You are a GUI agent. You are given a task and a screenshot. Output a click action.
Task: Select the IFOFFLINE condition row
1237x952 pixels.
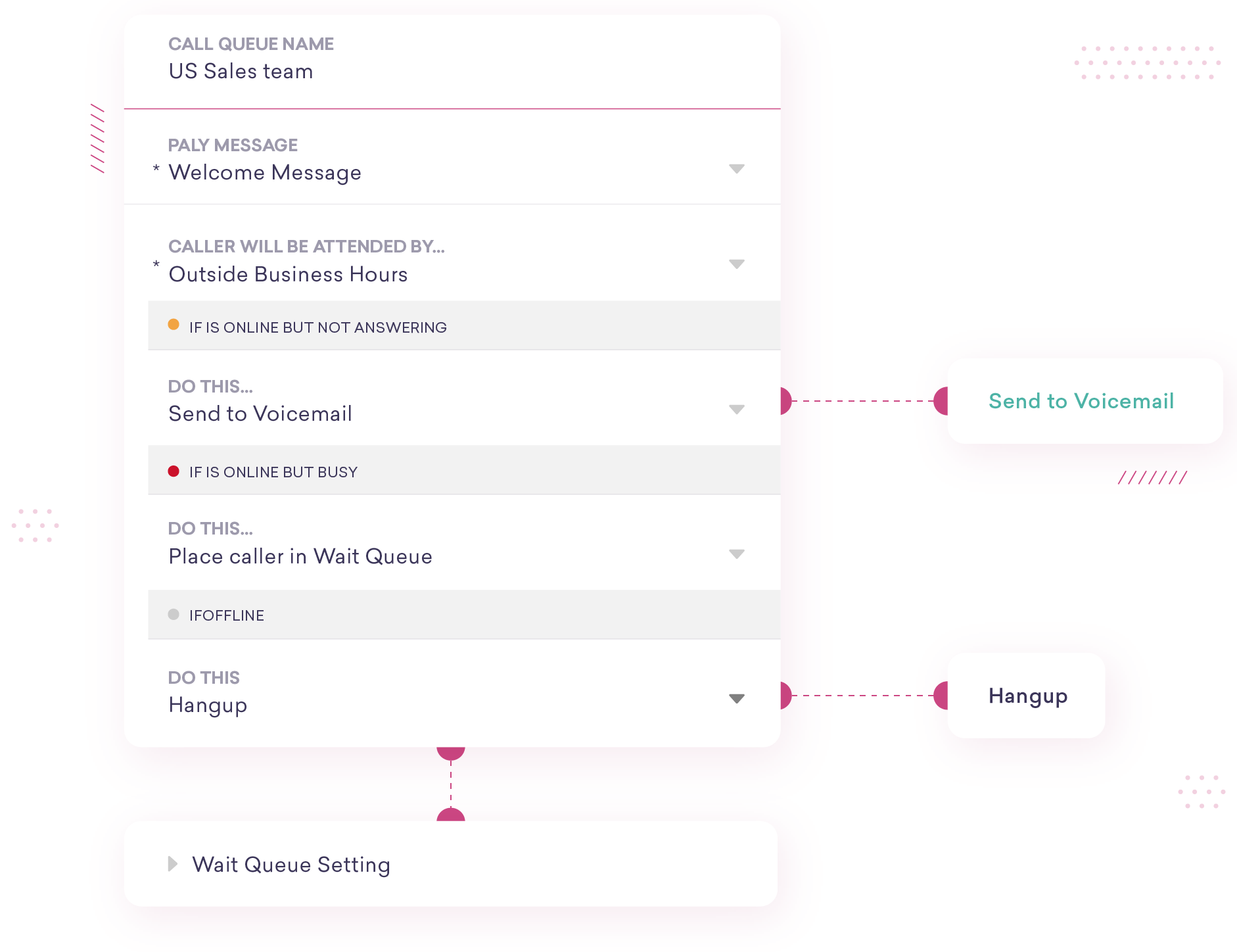click(x=460, y=614)
